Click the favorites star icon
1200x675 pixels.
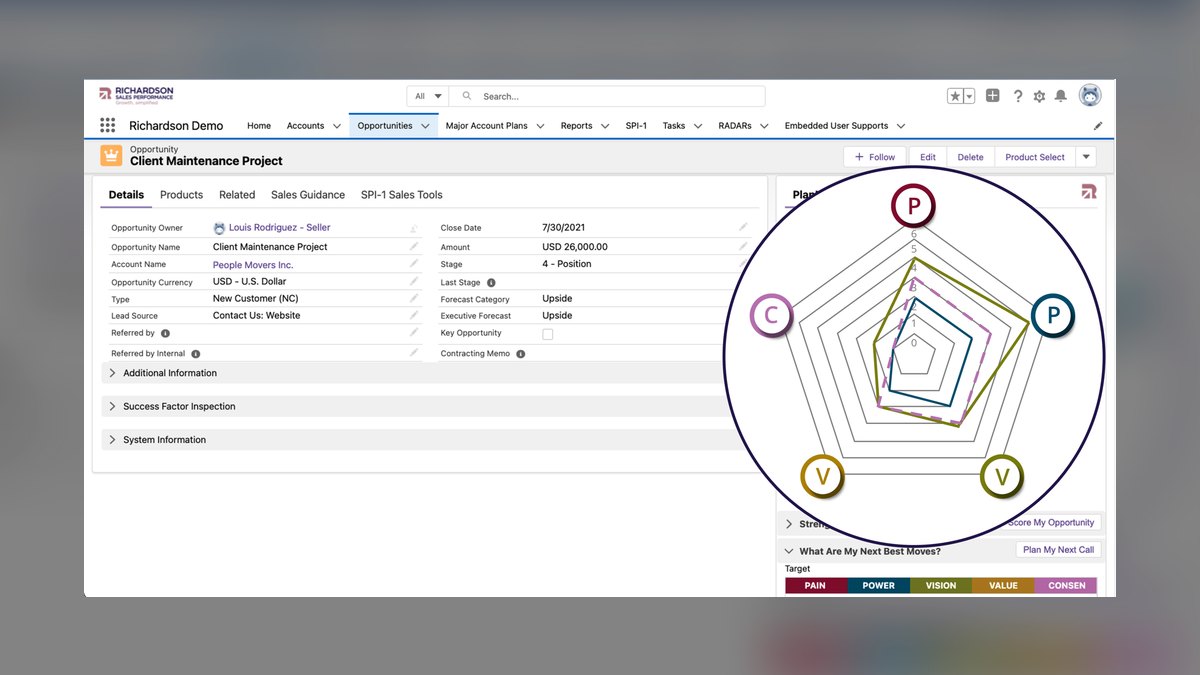pos(956,96)
